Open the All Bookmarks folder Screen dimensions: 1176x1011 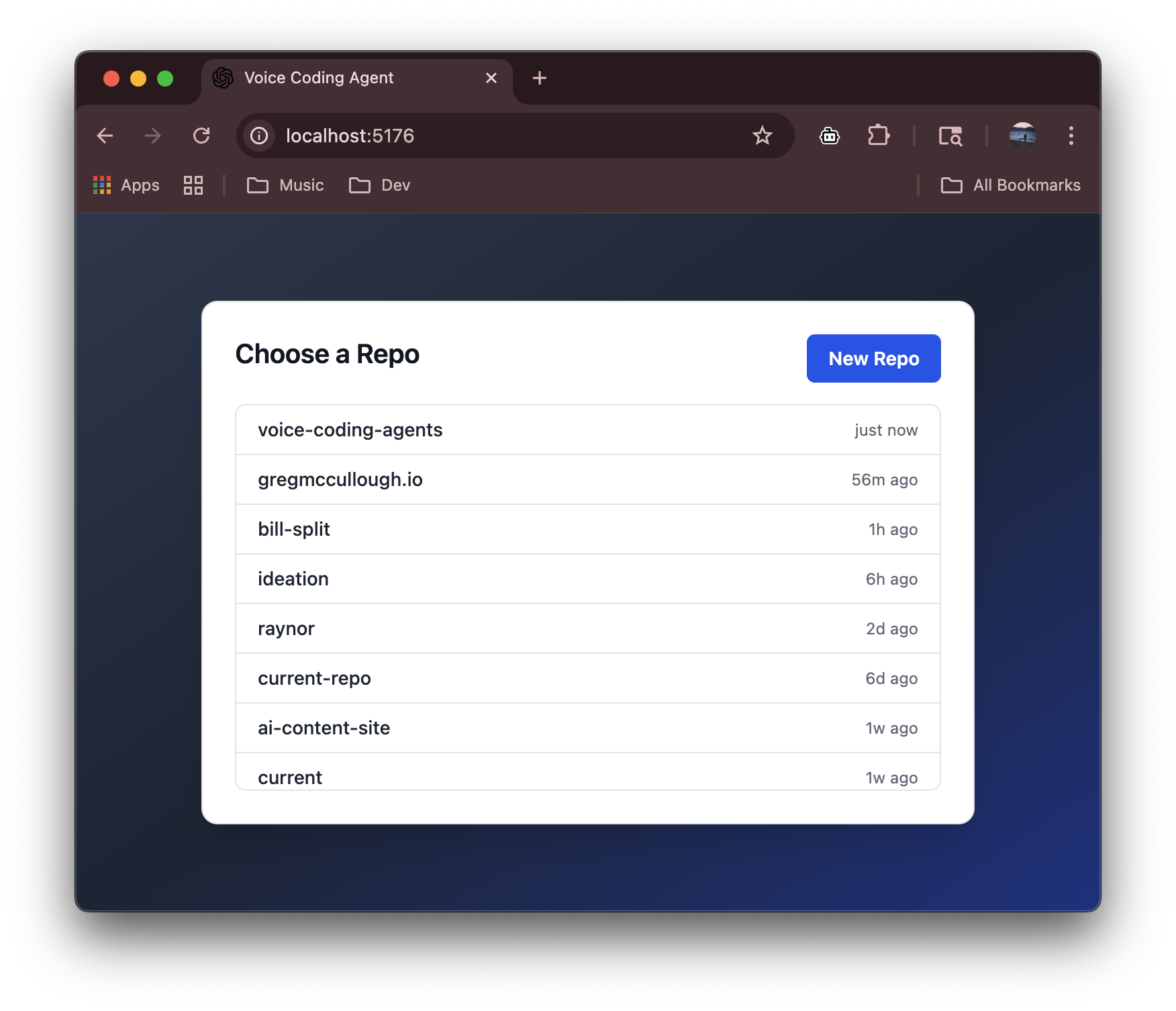(x=1011, y=185)
